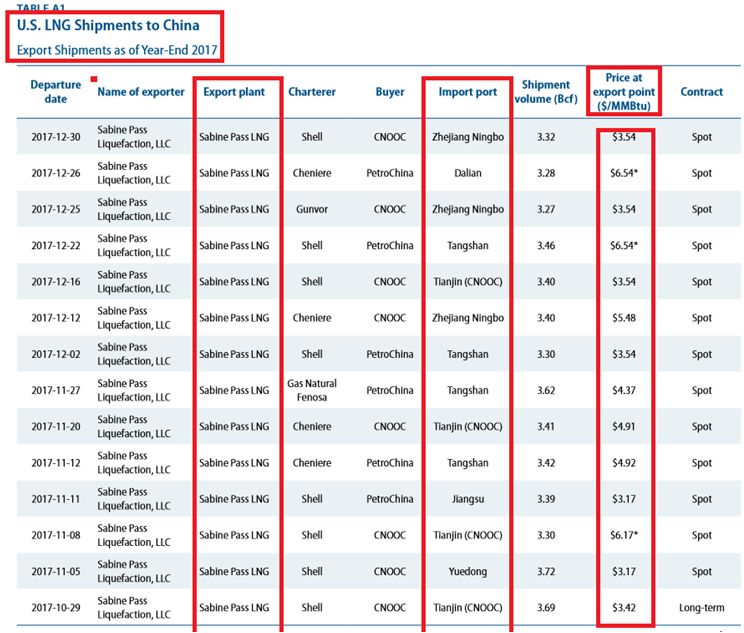Viewport: 744px width, 633px height.
Task: Select the "Shell" charterer in 2017-11-11 row
Action: coord(312,499)
